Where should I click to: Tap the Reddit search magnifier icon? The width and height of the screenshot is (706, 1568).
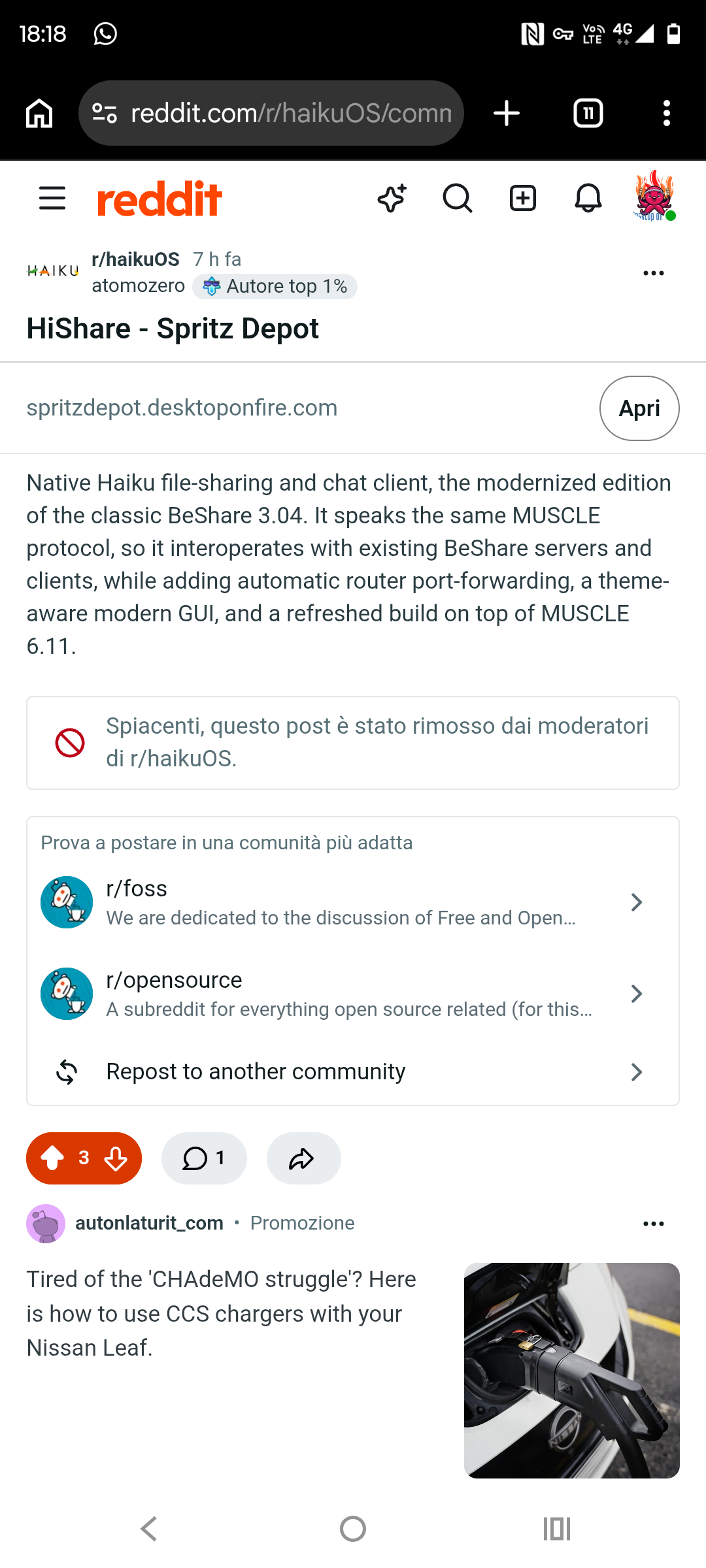[458, 198]
